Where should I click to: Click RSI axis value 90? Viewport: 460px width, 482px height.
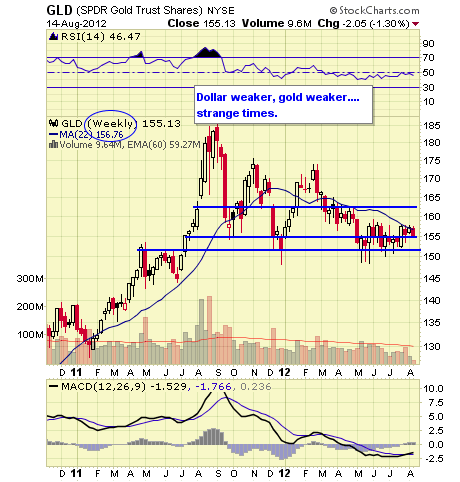pyautogui.click(x=428, y=44)
